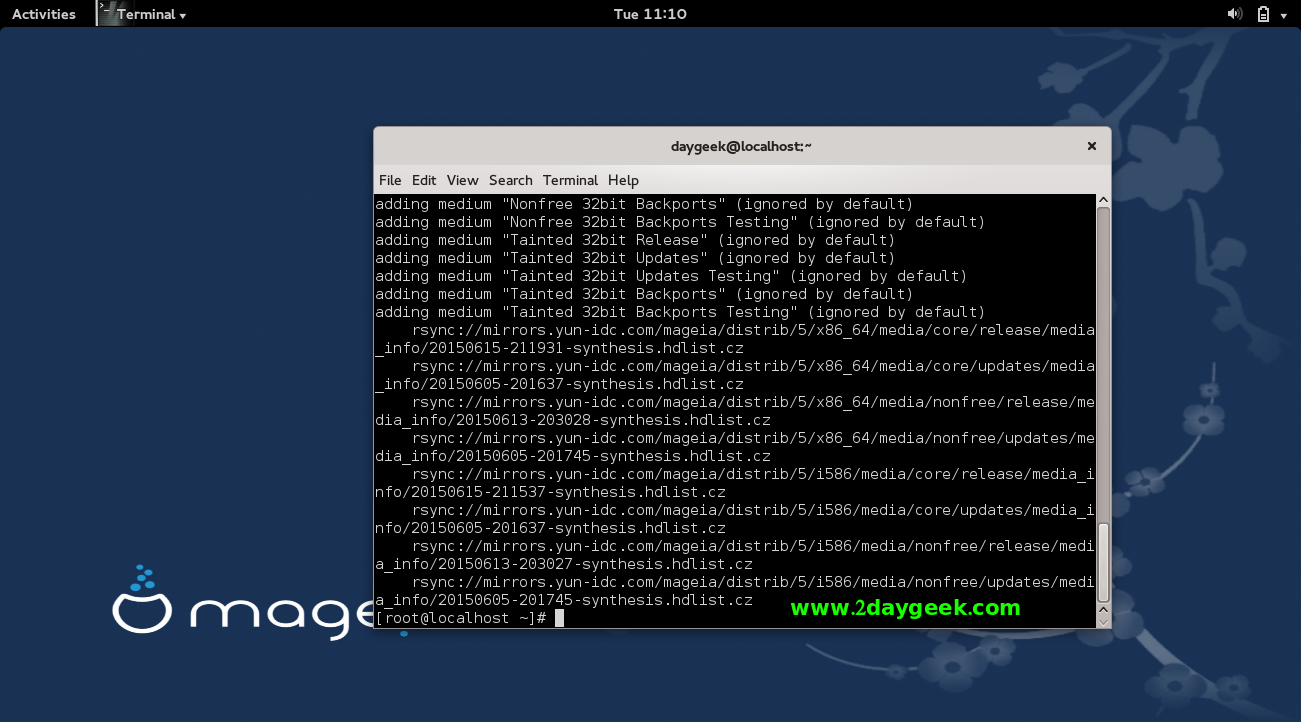This screenshot has height=722, width=1301.
Task: Open the Search menu
Action: (510, 180)
